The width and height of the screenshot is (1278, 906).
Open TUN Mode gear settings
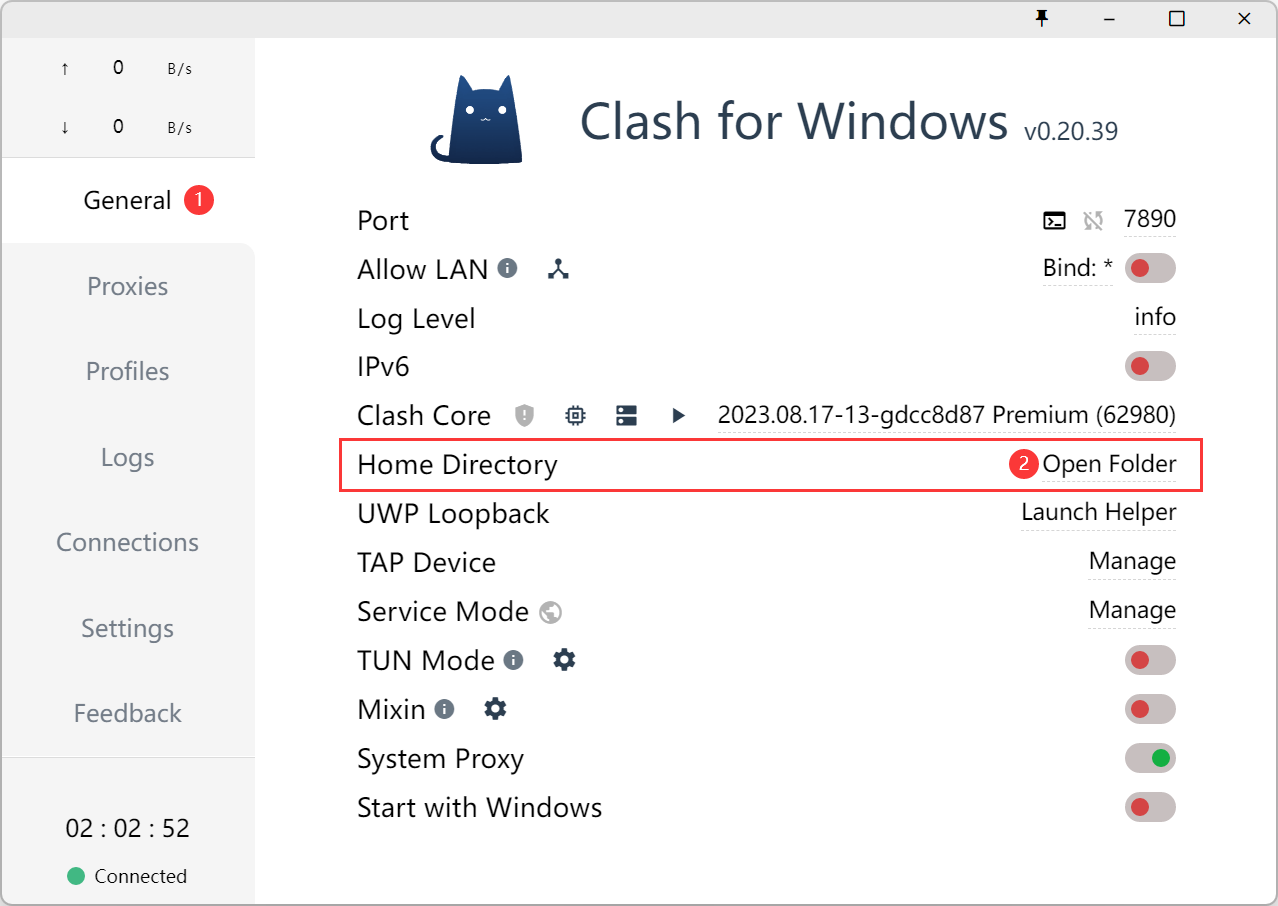(x=565, y=660)
